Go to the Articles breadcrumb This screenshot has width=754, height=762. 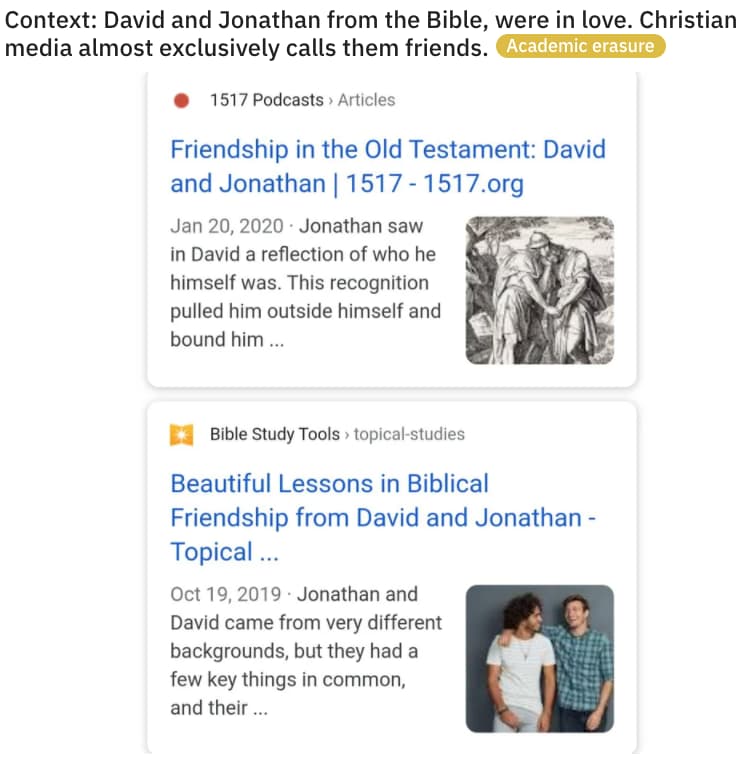(x=366, y=100)
